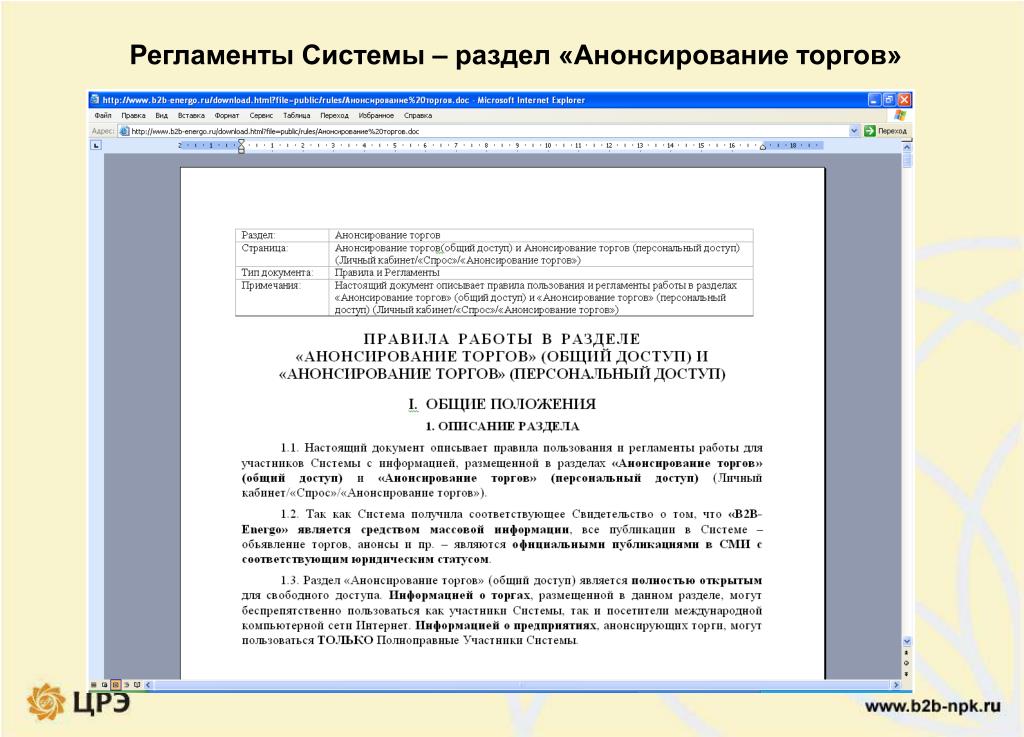
Task: Click the select browse object button
Action: (906, 663)
